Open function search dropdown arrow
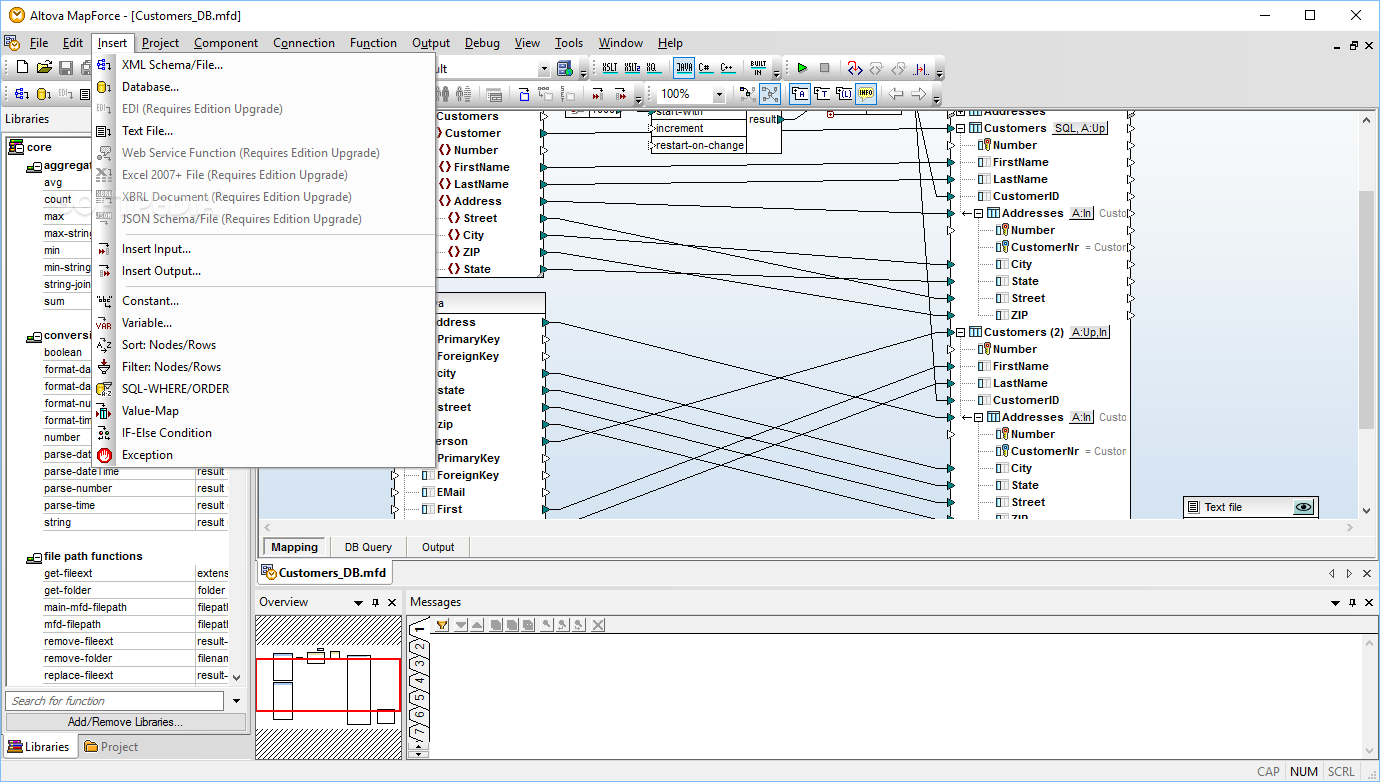 coord(236,701)
